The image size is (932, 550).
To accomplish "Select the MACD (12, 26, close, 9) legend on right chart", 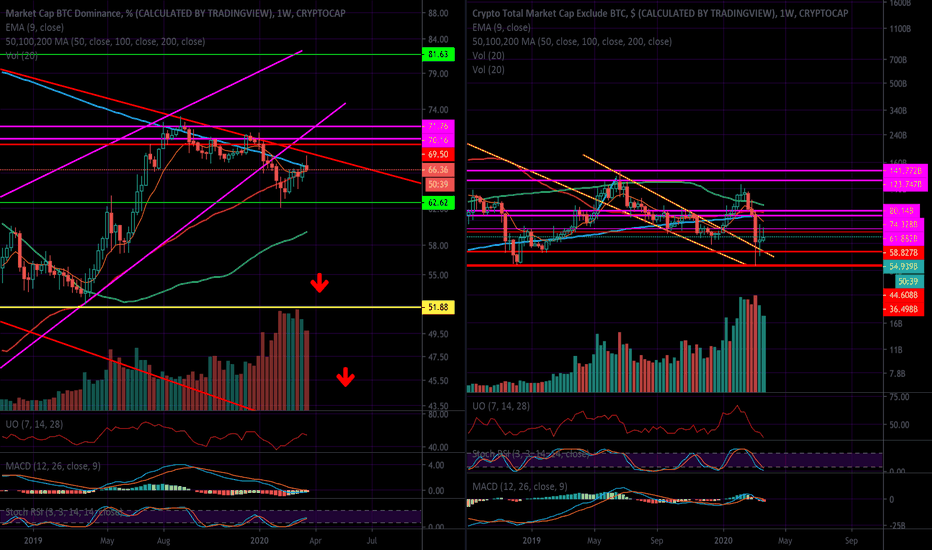I will (519, 486).
